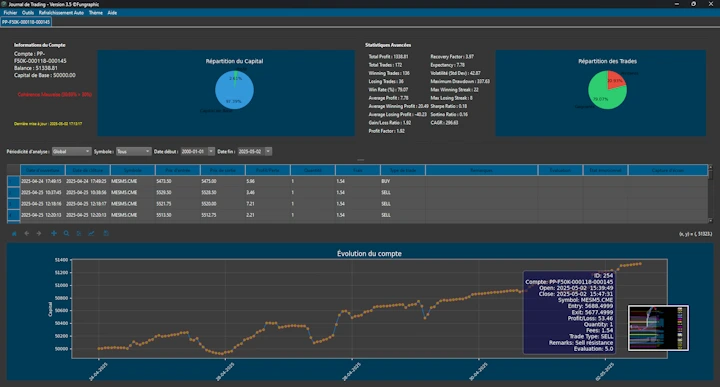The height and width of the screenshot is (387, 720).
Task: Activate the Pan tool on the chart toolbar
Action: 54,234
